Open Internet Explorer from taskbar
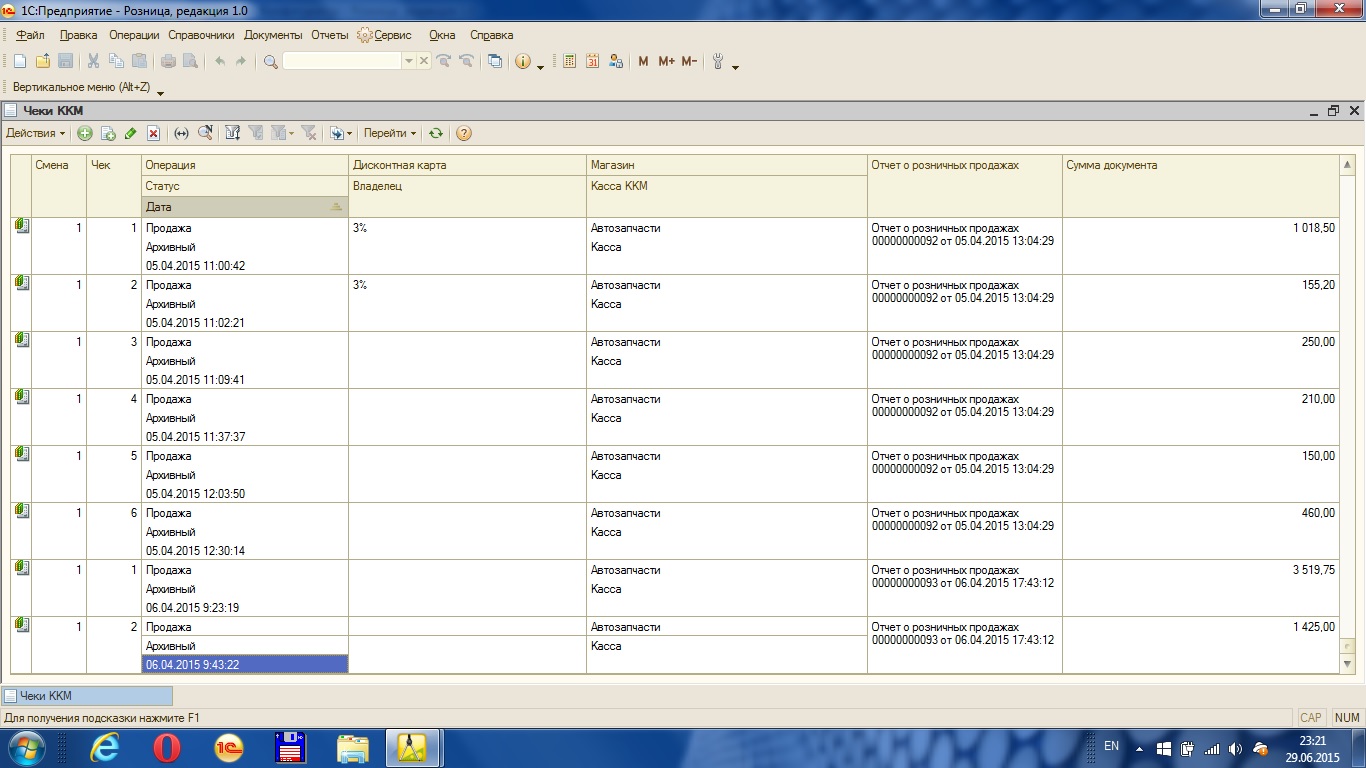The image size is (1366, 768). [x=104, y=748]
